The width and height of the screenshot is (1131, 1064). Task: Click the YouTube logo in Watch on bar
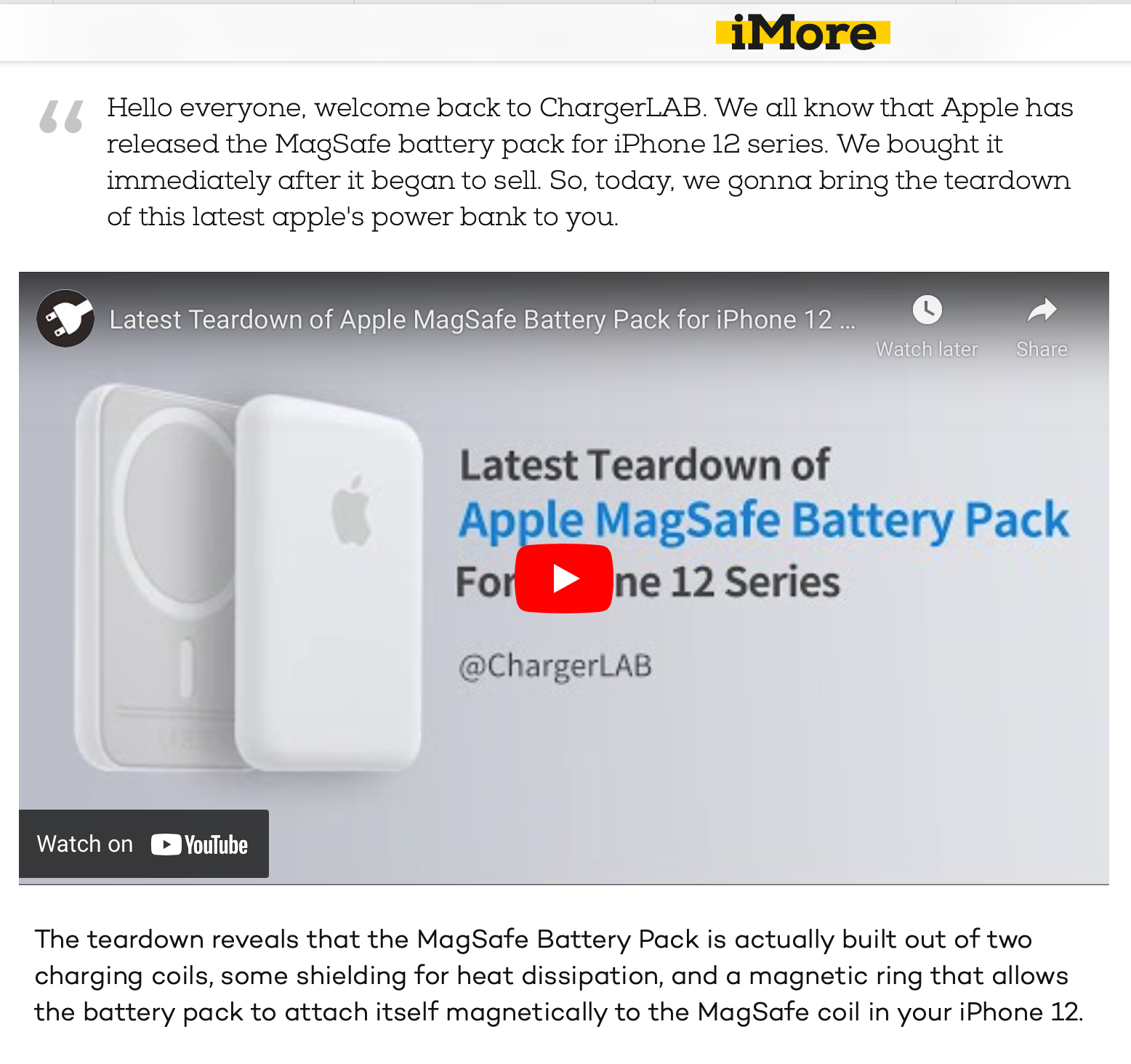tap(199, 845)
